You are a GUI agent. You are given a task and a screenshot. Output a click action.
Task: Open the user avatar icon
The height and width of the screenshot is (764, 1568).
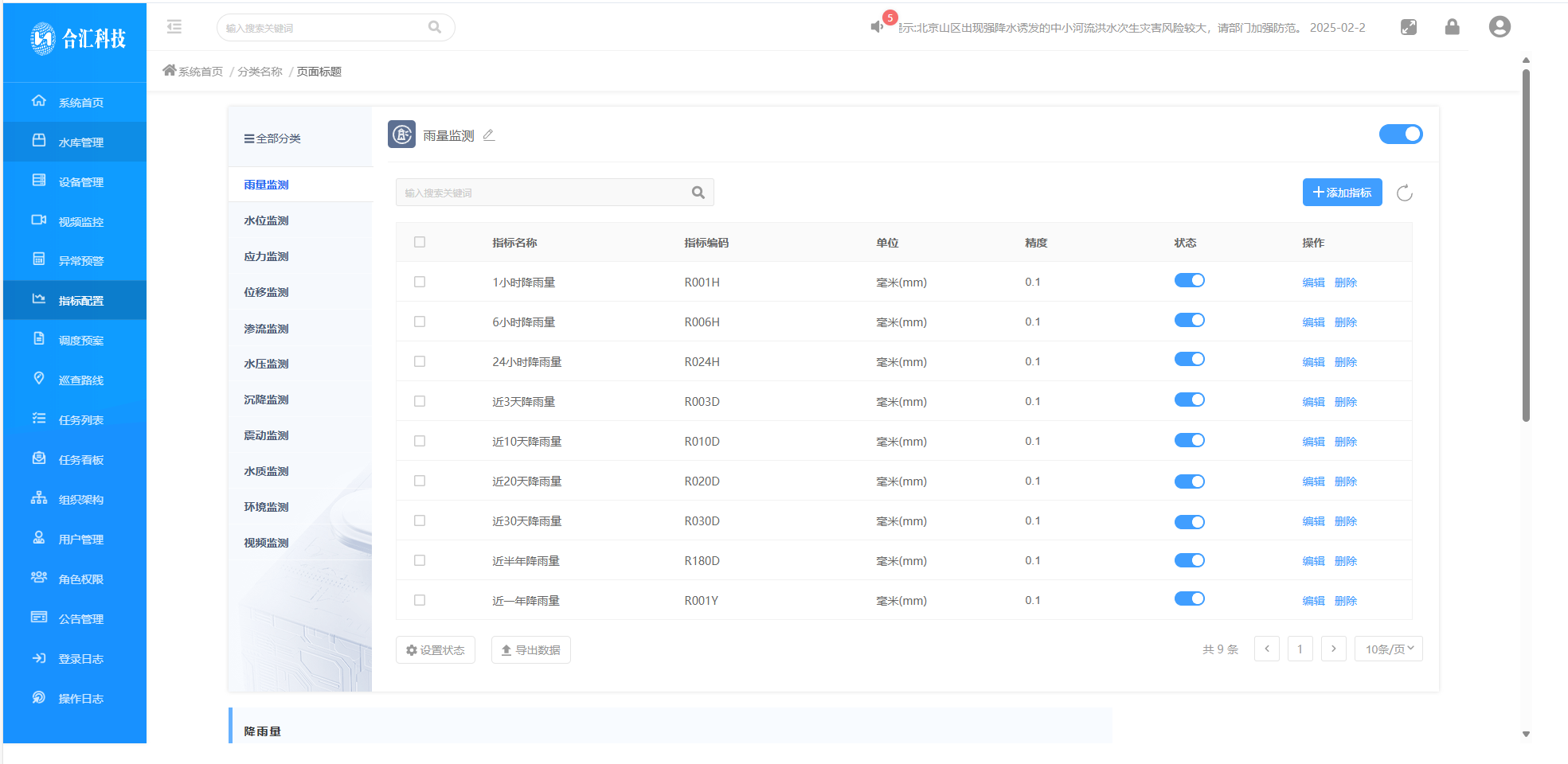1499,27
